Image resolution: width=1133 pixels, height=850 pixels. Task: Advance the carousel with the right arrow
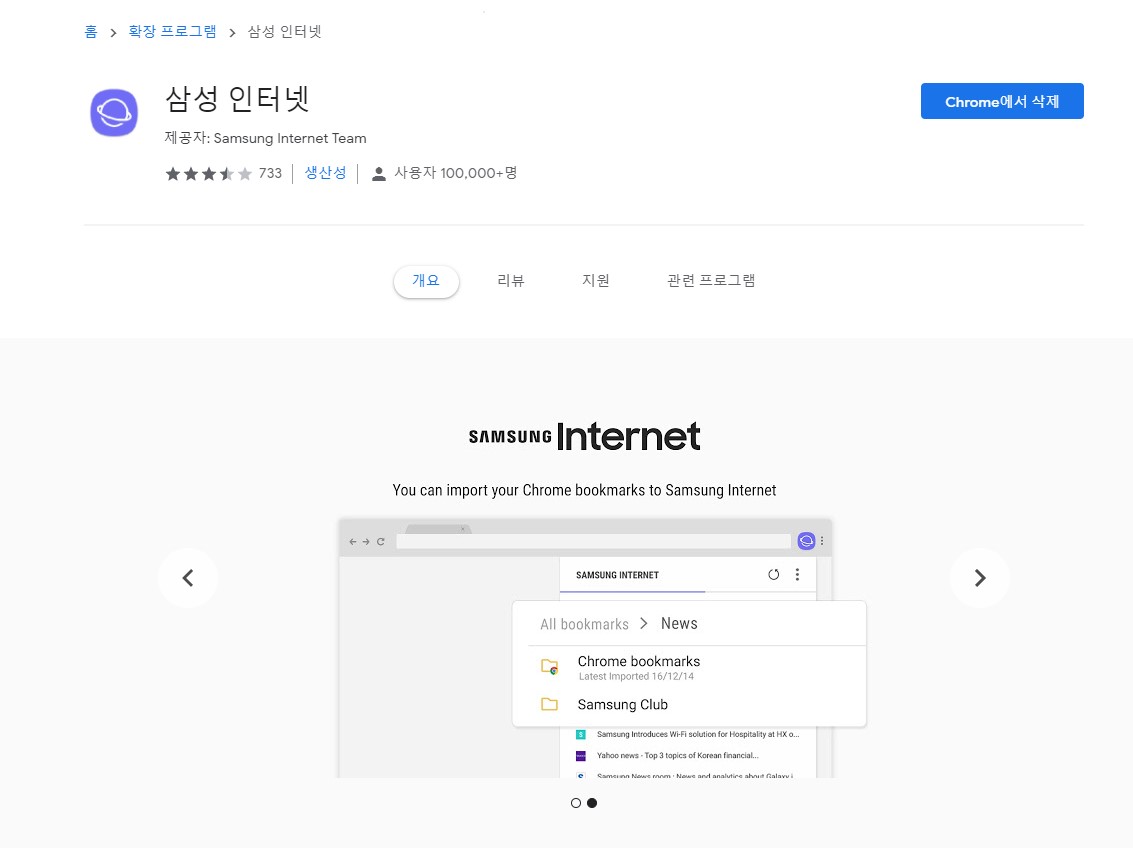coord(980,578)
